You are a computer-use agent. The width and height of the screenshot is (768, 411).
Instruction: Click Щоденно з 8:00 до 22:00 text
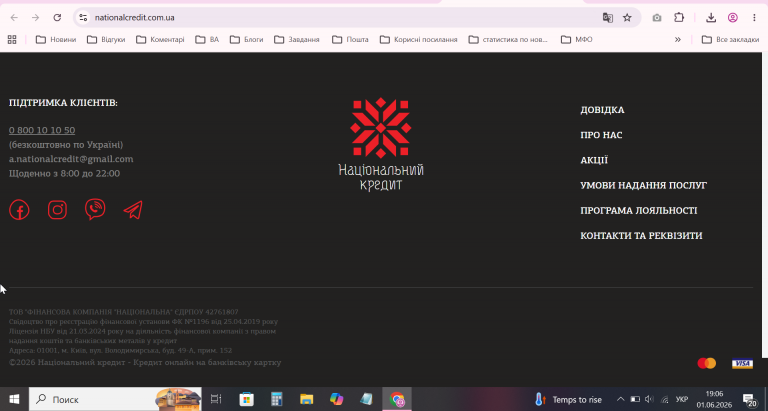pos(64,173)
